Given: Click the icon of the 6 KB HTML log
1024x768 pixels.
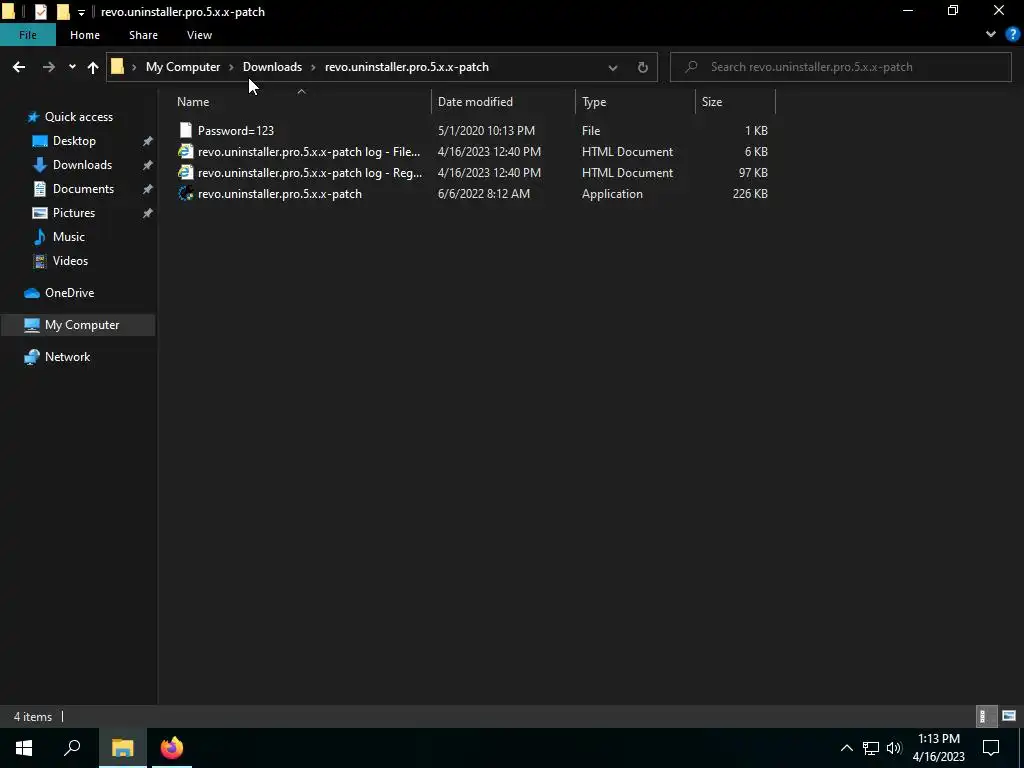Looking at the screenshot, I should (x=185, y=152).
